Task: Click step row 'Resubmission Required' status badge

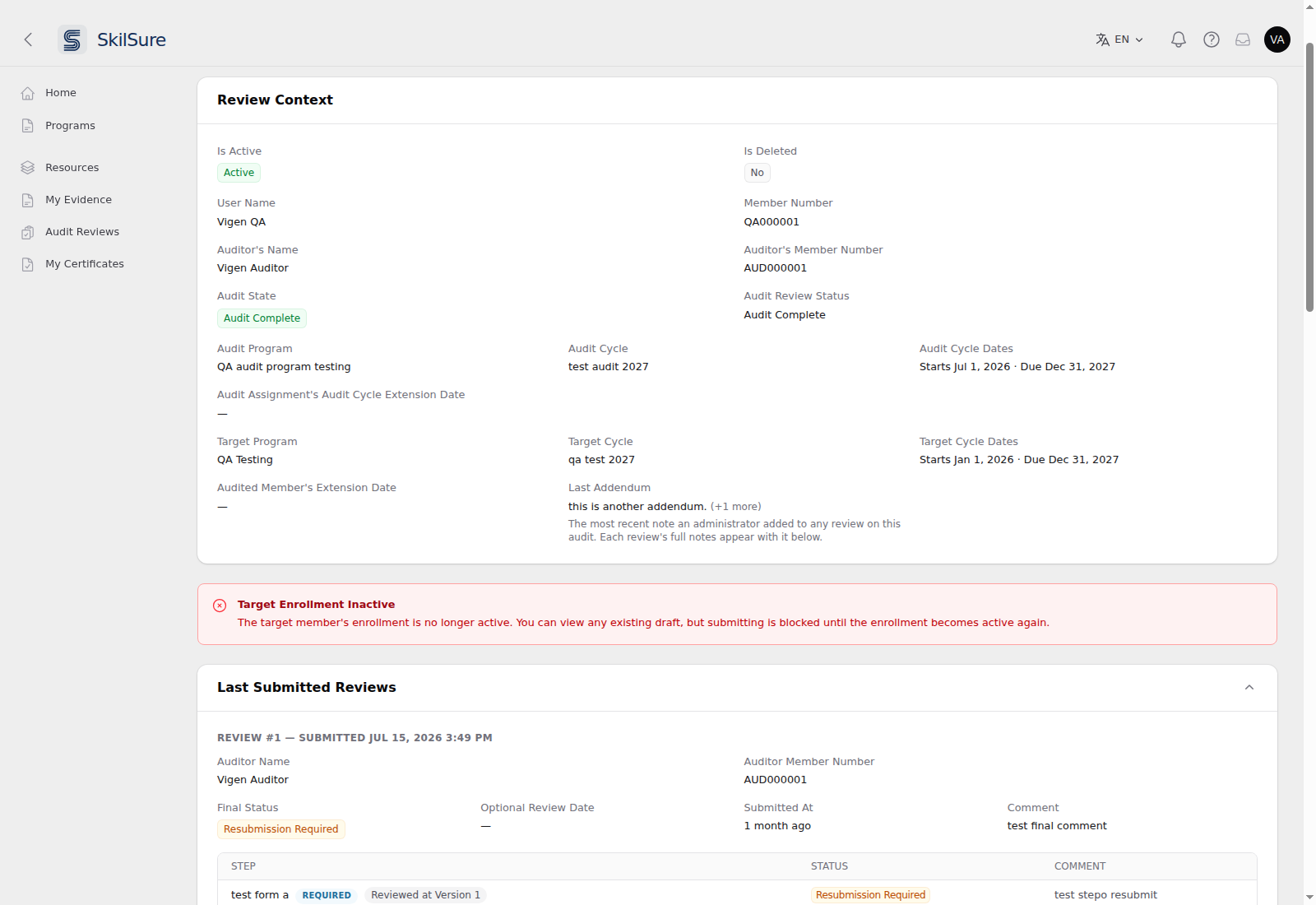Action: pyautogui.click(x=870, y=895)
